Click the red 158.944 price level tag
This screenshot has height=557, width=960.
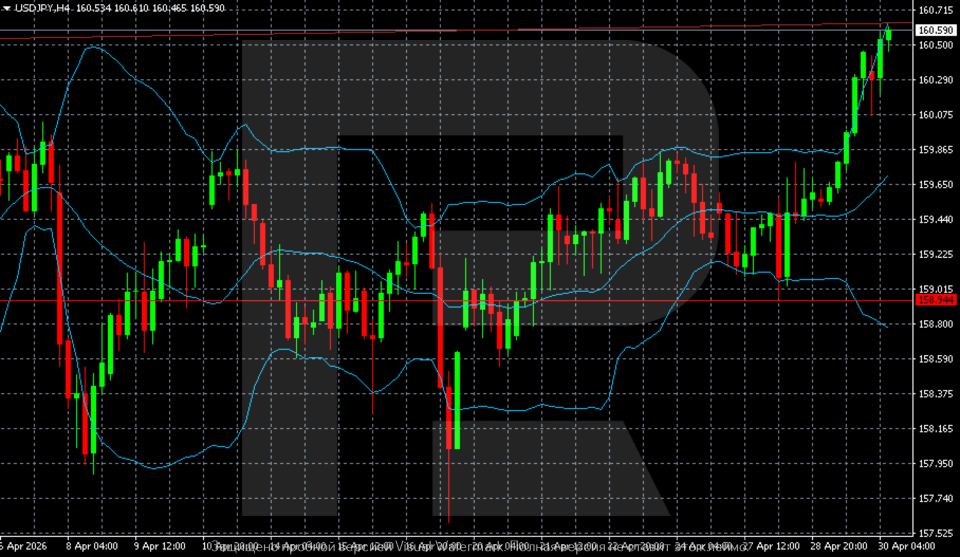932,299
